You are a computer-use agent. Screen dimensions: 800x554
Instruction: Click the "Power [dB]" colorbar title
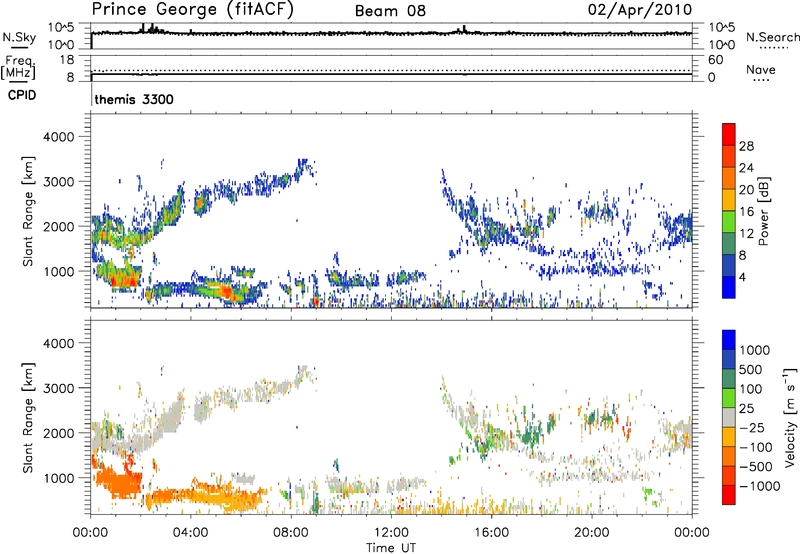coord(763,211)
